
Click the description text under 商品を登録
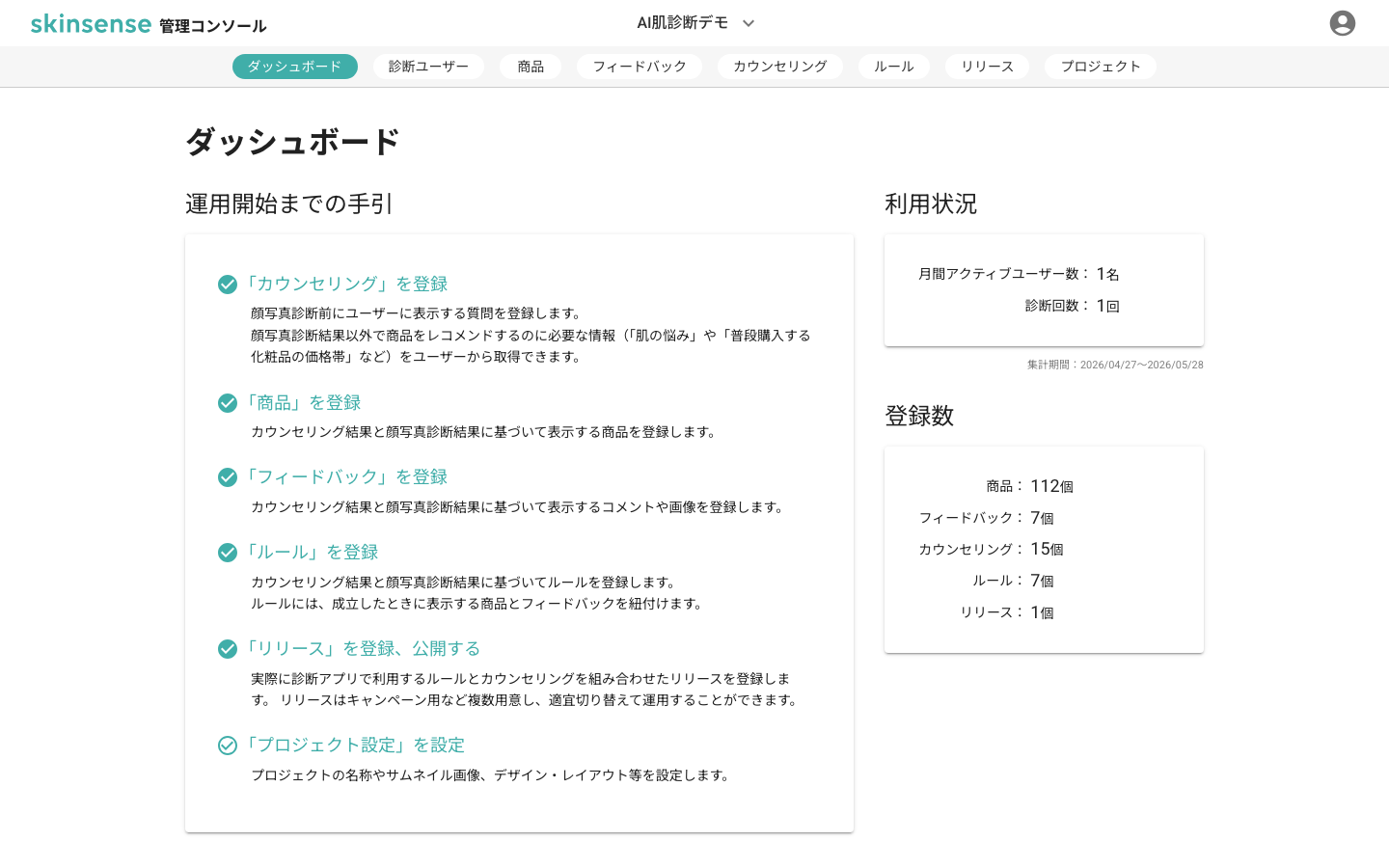pos(485,432)
